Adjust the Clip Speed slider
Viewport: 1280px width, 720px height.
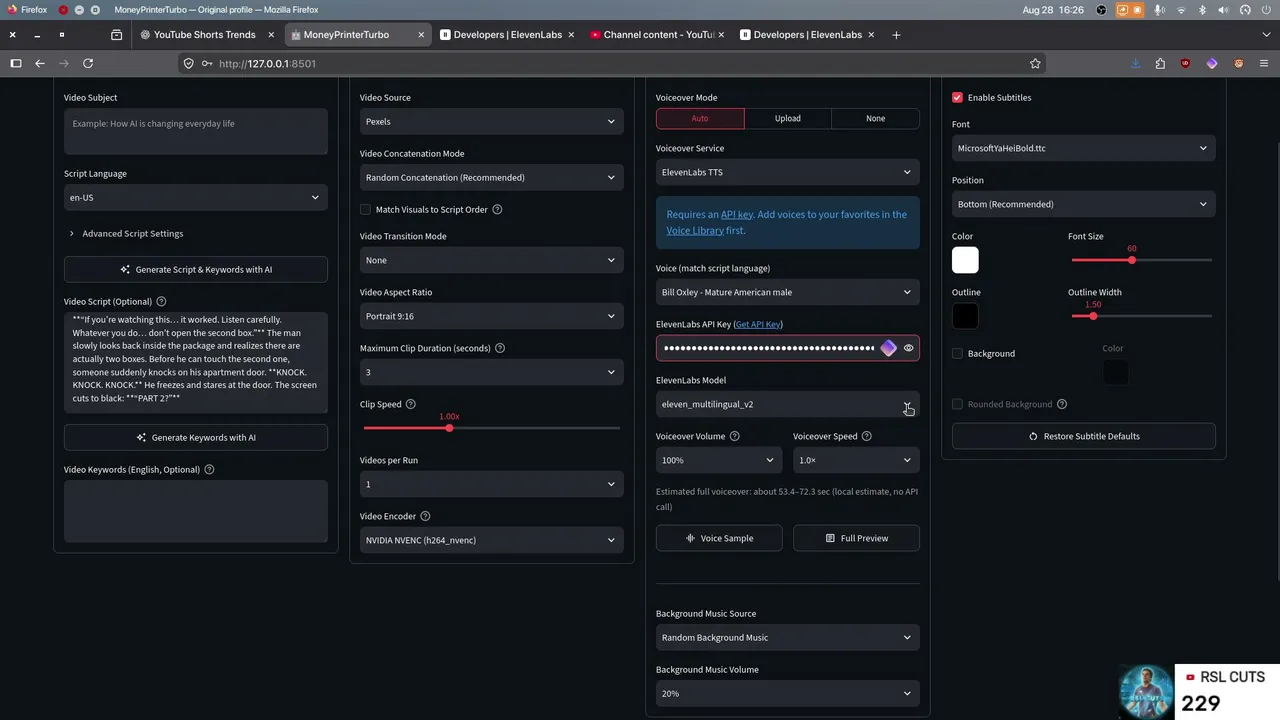(x=449, y=428)
